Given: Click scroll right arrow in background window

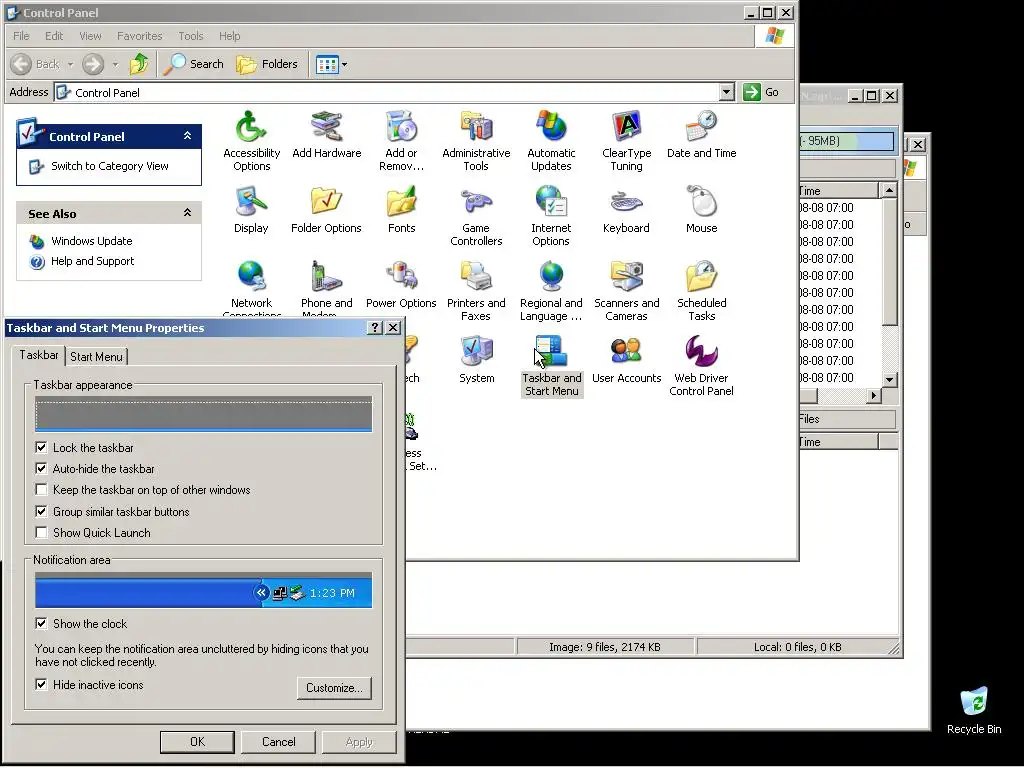Looking at the screenshot, I should [874, 396].
